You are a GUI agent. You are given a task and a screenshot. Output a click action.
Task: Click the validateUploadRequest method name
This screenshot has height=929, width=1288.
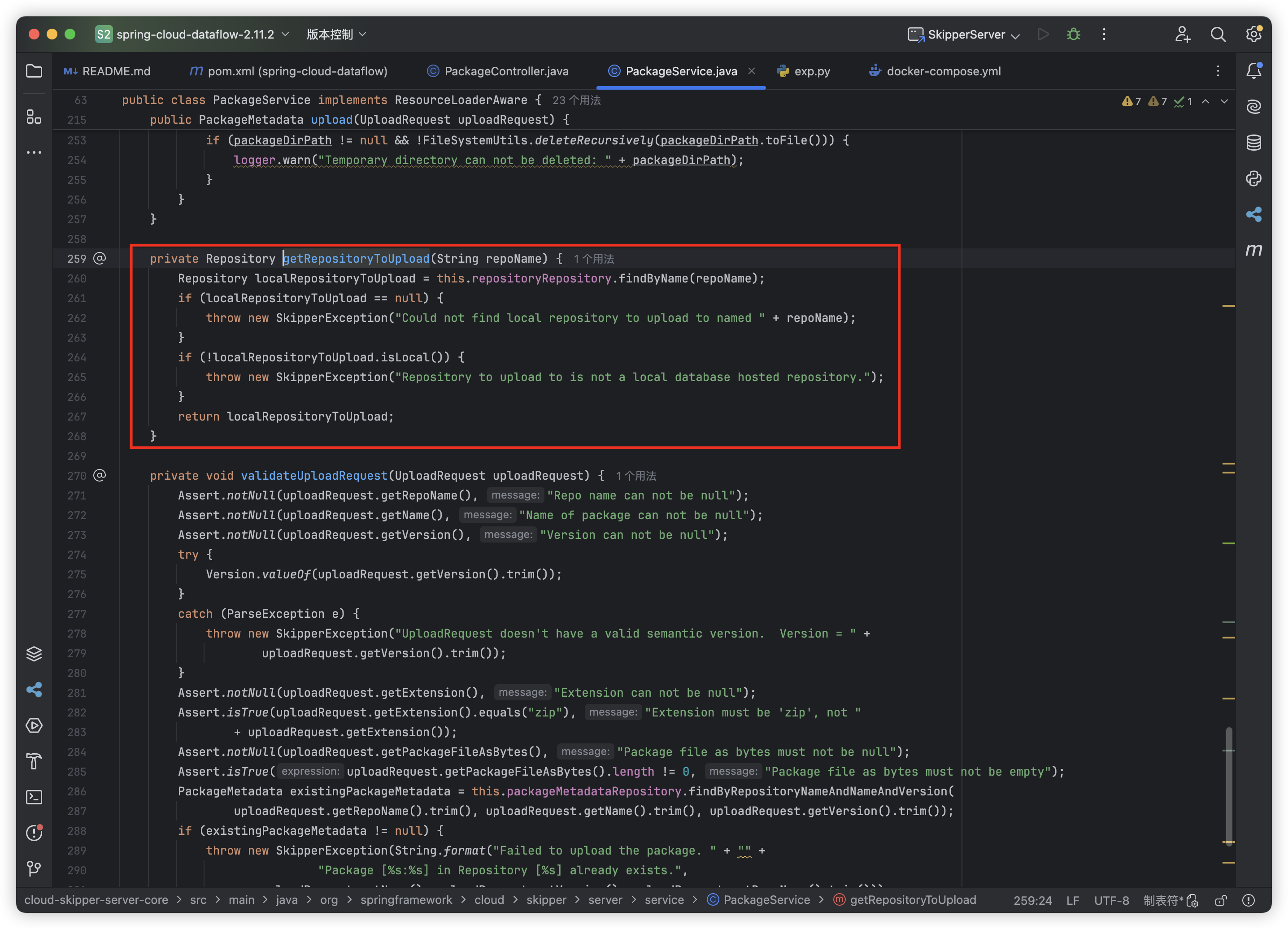point(314,475)
